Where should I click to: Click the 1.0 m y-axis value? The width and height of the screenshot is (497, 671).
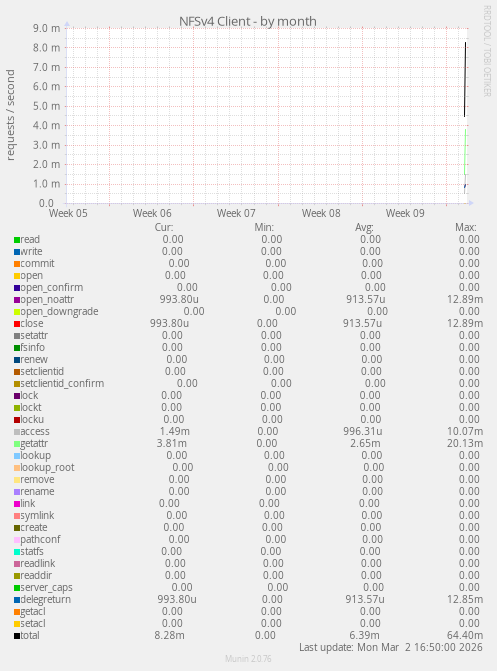tap(46, 184)
